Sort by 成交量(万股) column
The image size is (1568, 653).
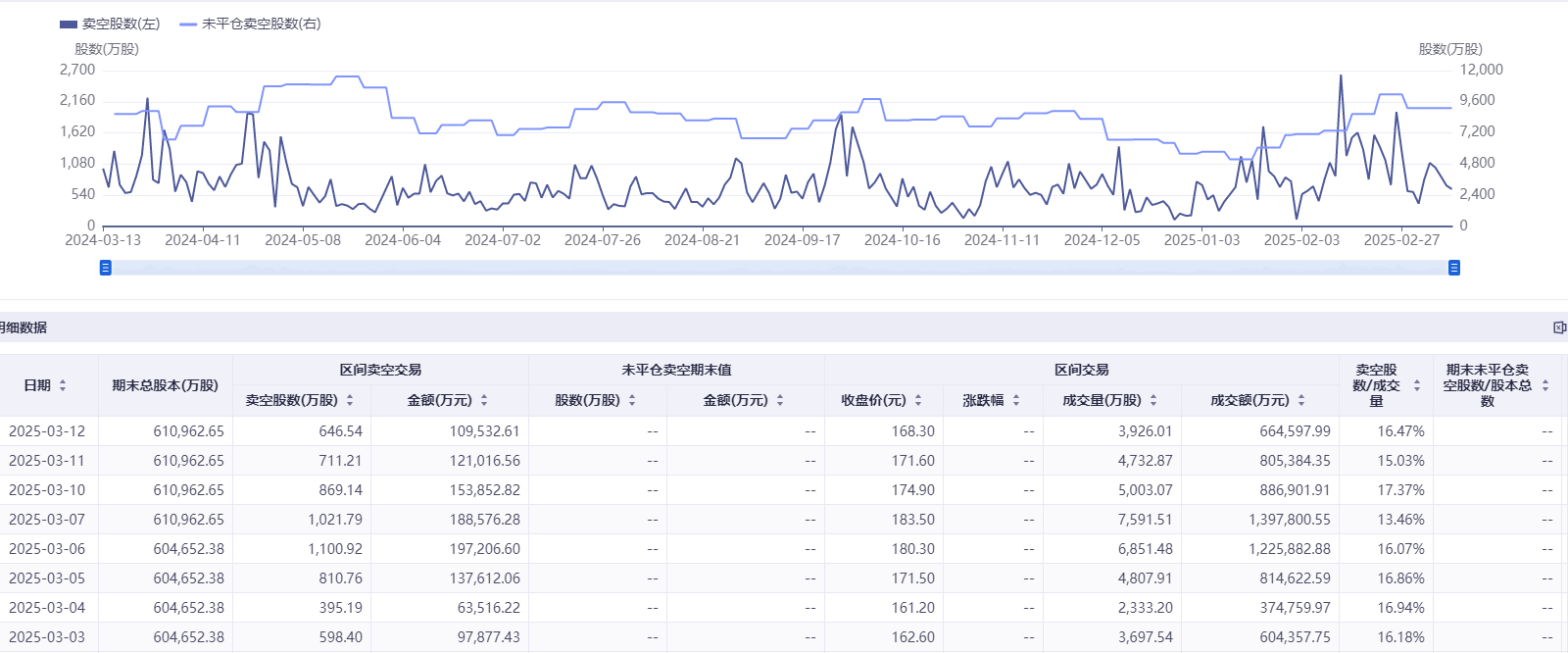(x=1153, y=400)
